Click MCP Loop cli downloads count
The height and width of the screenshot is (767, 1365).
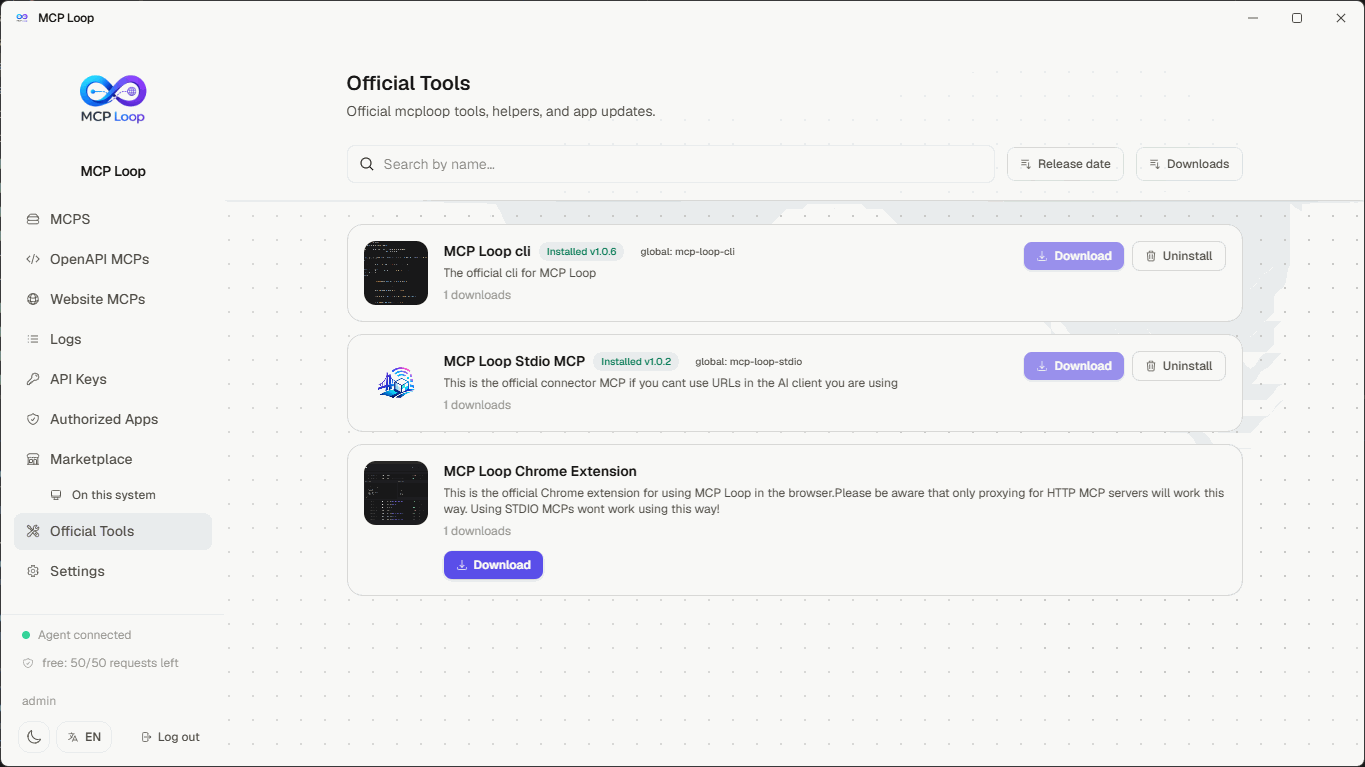(x=477, y=295)
